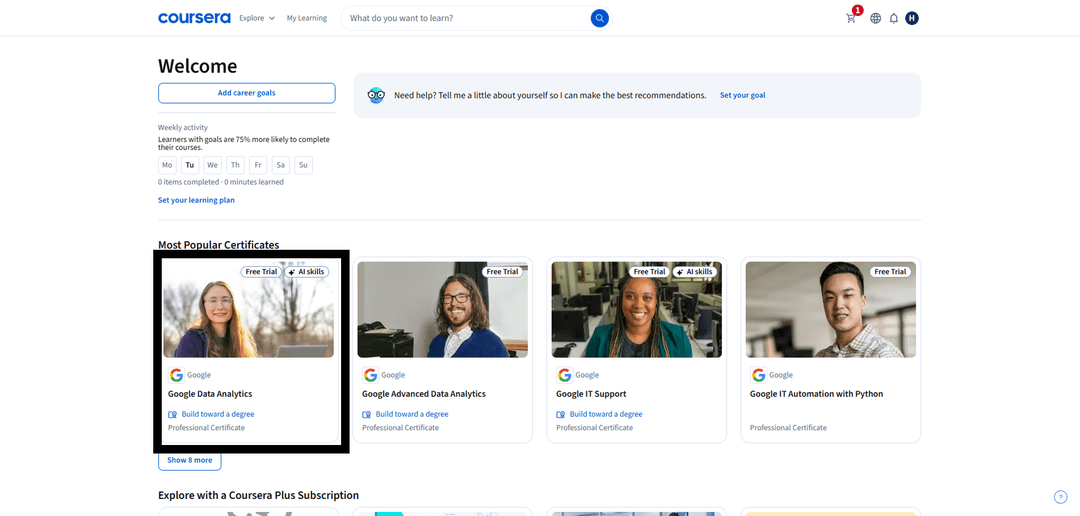Click the Explore with a Coursera Plus Subscription heading

click(x=258, y=495)
